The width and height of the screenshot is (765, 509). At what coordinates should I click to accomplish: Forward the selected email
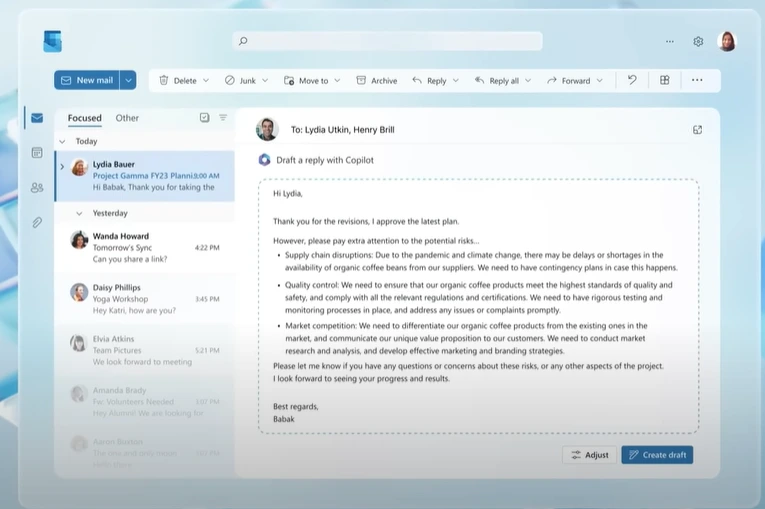(569, 81)
